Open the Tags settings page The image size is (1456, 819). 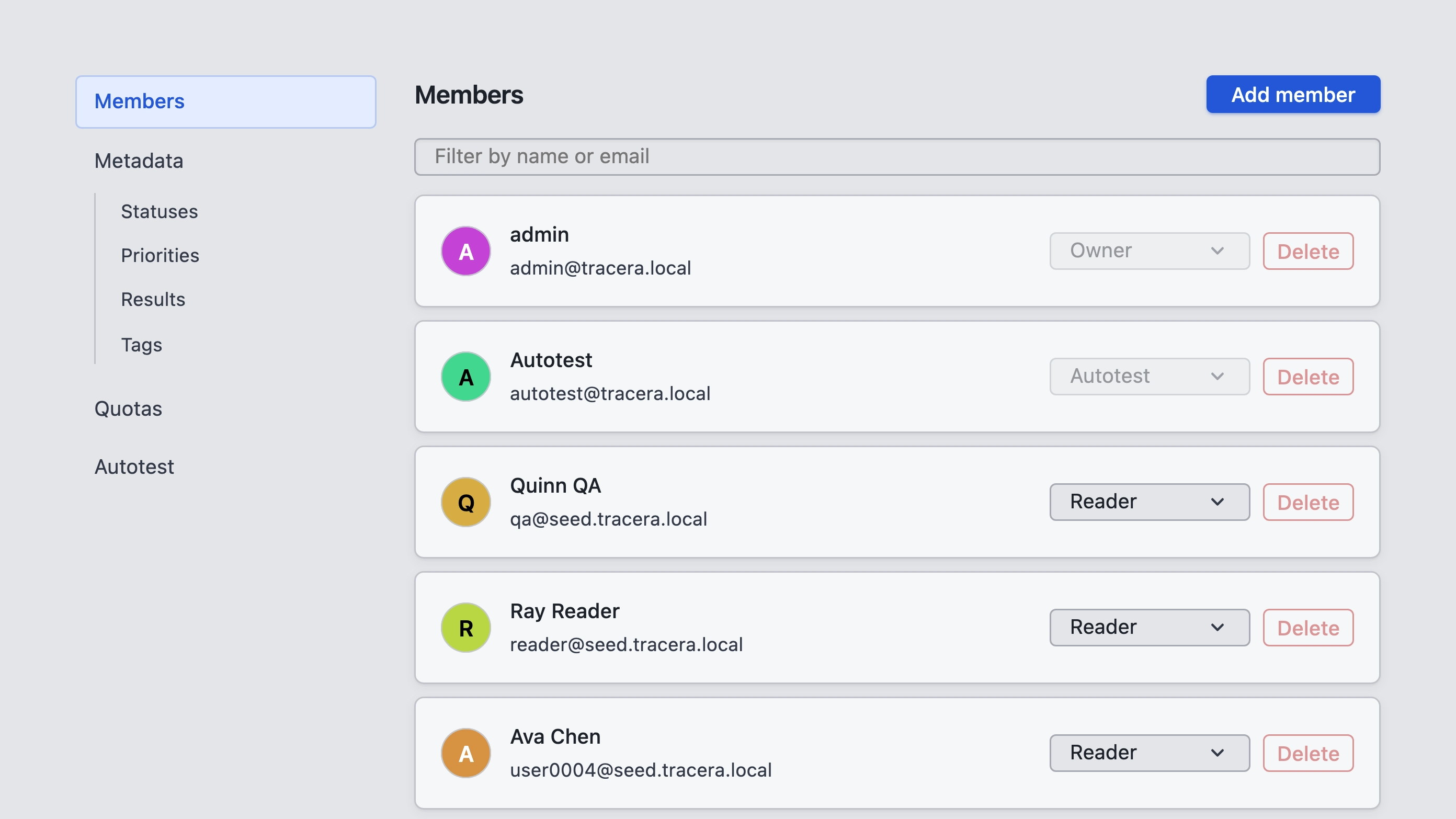[x=141, y=345]
